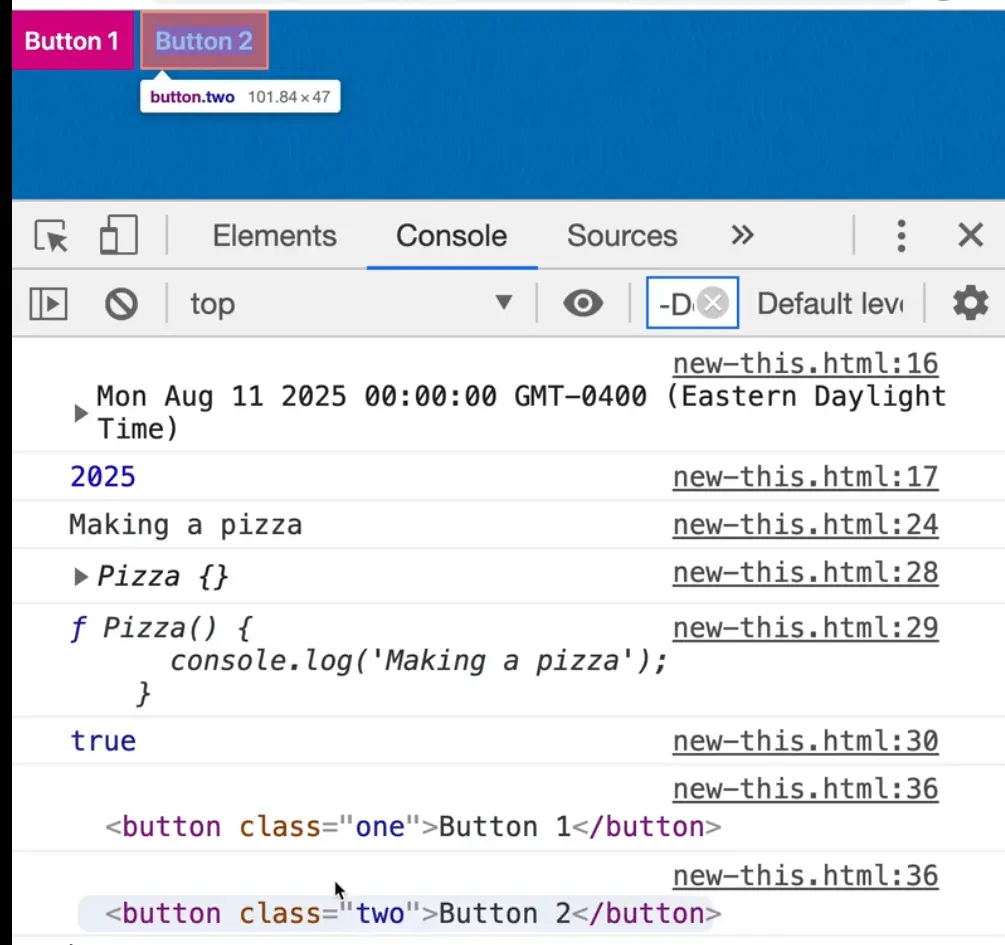Screen dimensions: 1005x945
Task: Open the top JavaScript context dropdown
Action: point(350,303)
